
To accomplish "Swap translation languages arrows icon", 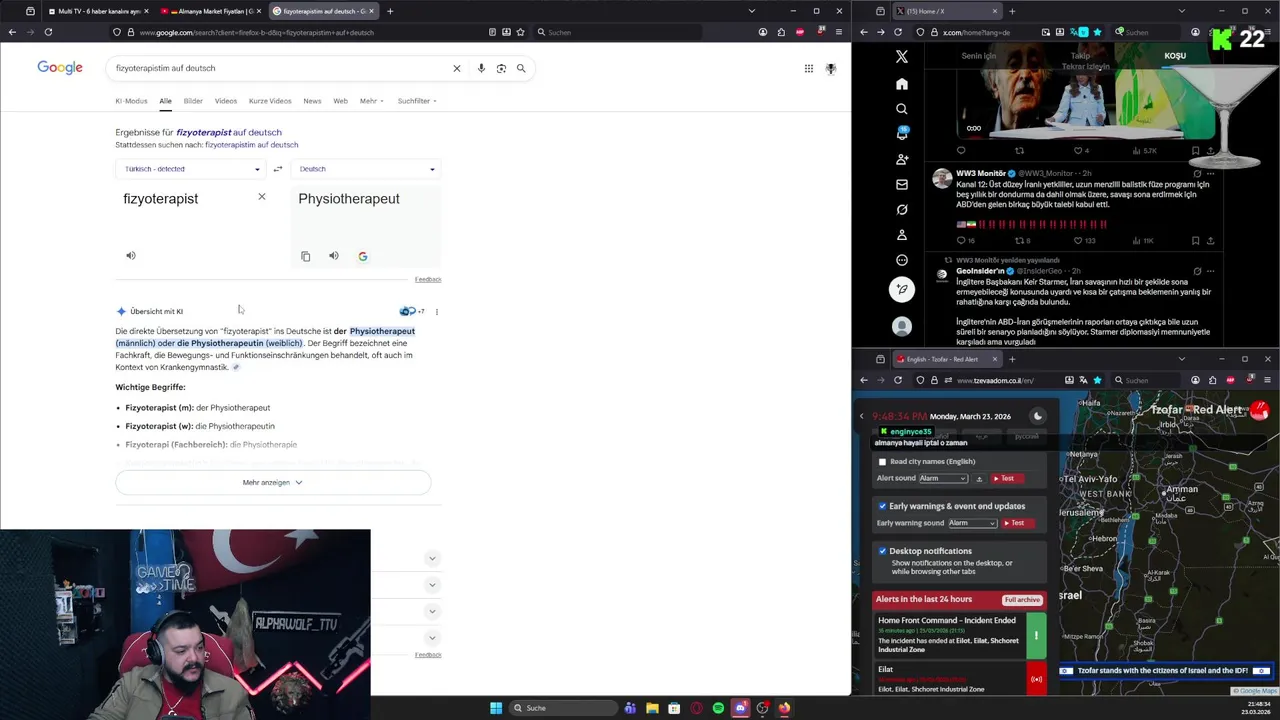I will 278,169.
